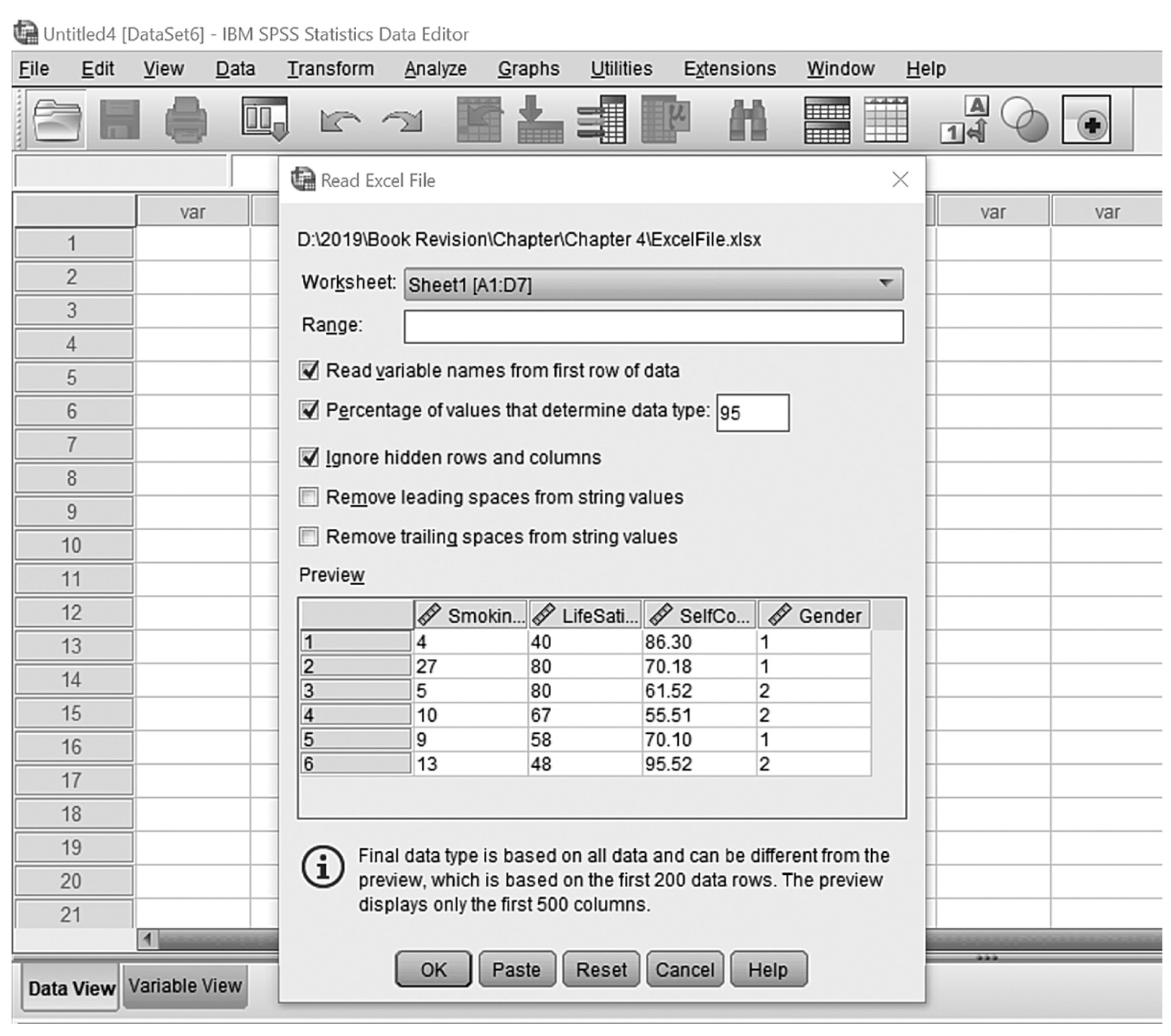The width and height of the screenshot is (1171, 1036).
Task: Click the Read Excel File dialog title icon
Action: point(303,179)
